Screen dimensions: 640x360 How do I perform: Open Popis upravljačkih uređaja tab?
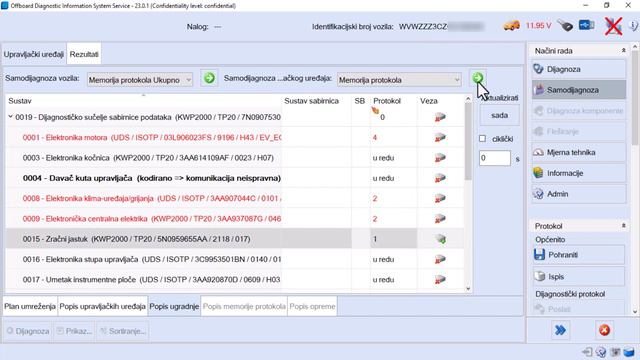point(102,307)
